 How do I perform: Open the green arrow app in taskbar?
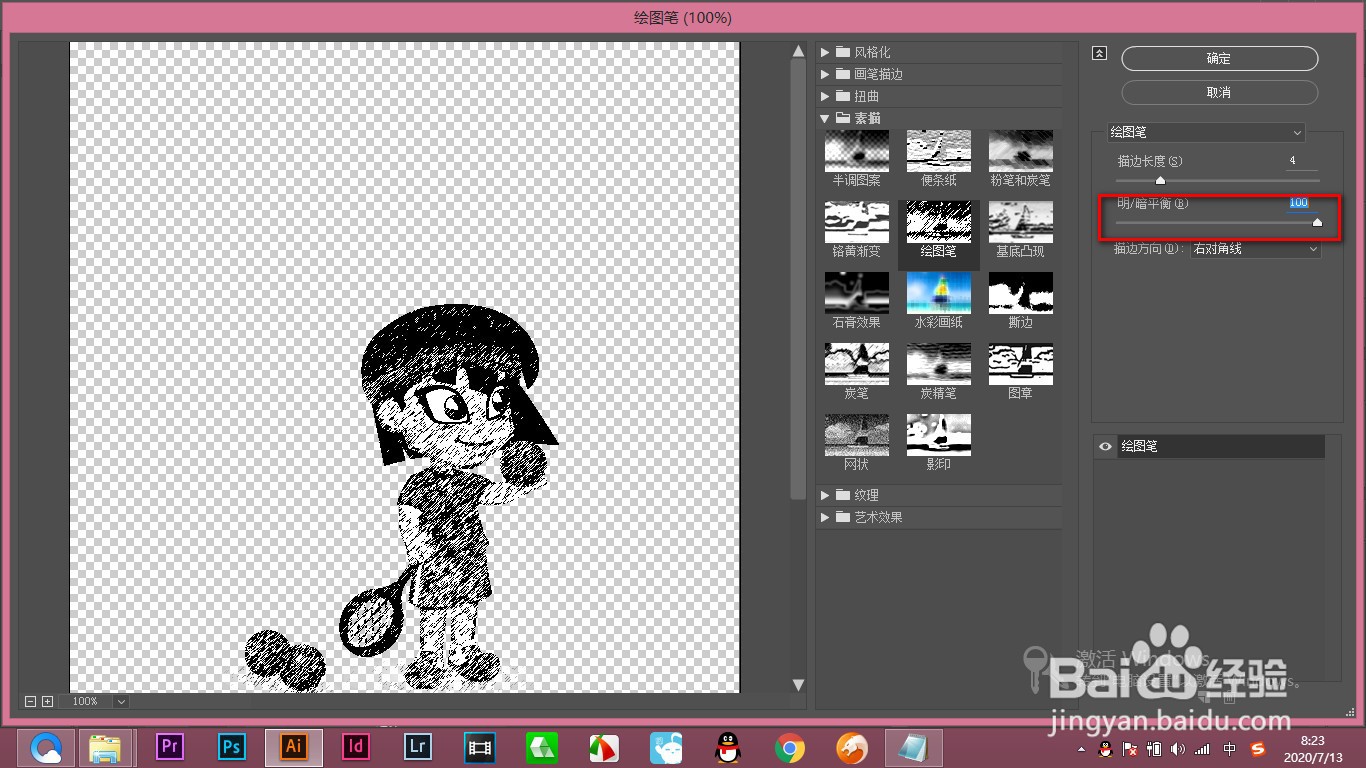542,747
